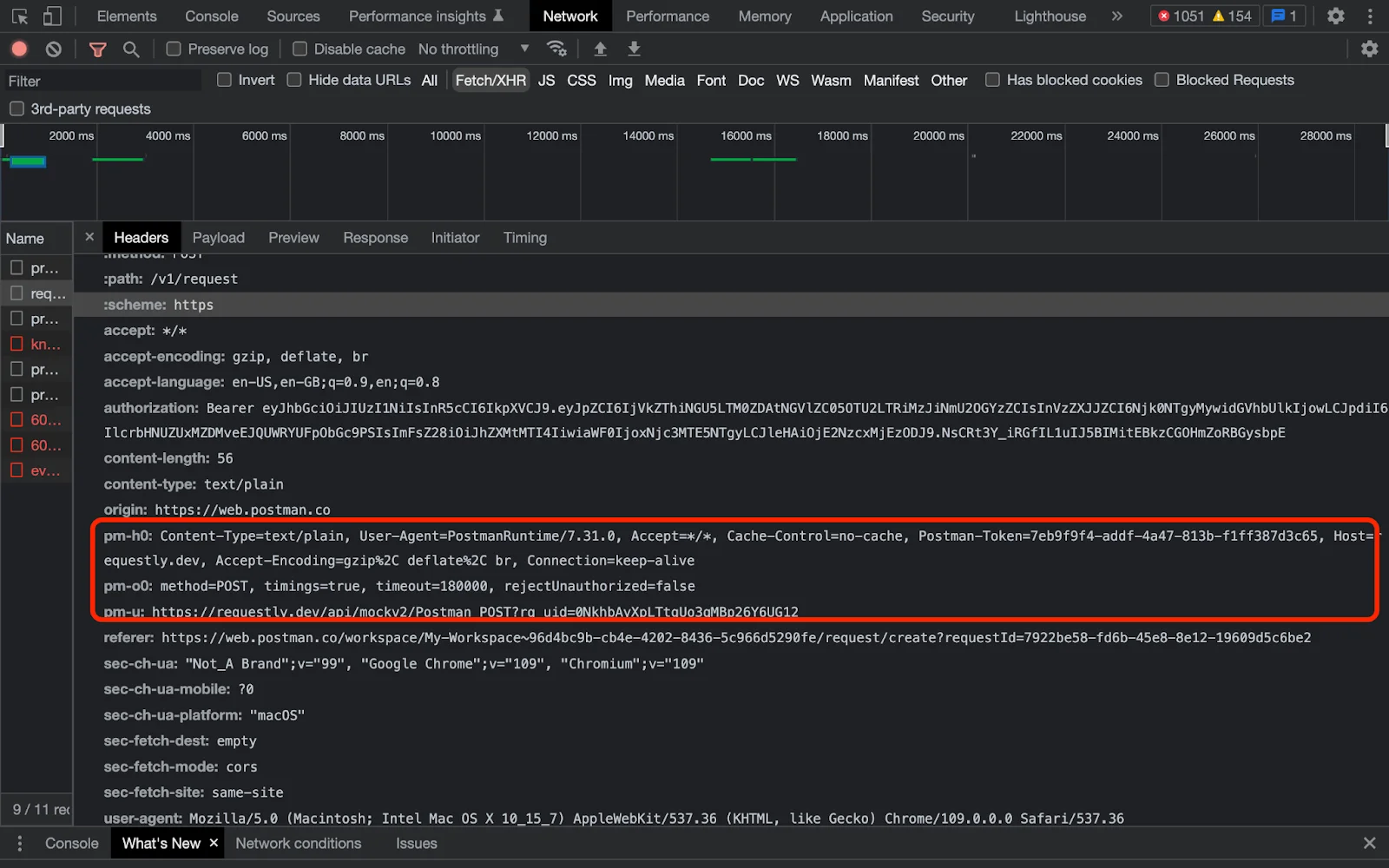Open the Performance insights tab
This screenshot has height=868, width=1389.
[426, 16]
